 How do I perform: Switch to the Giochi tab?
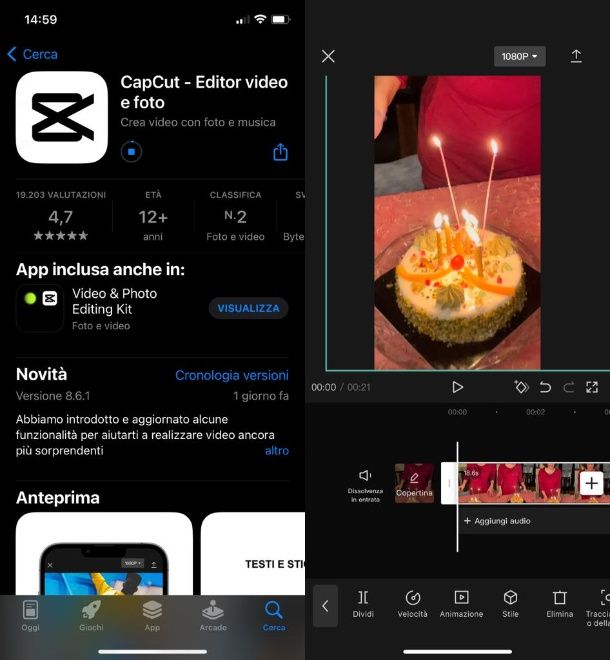click(91, 616)
